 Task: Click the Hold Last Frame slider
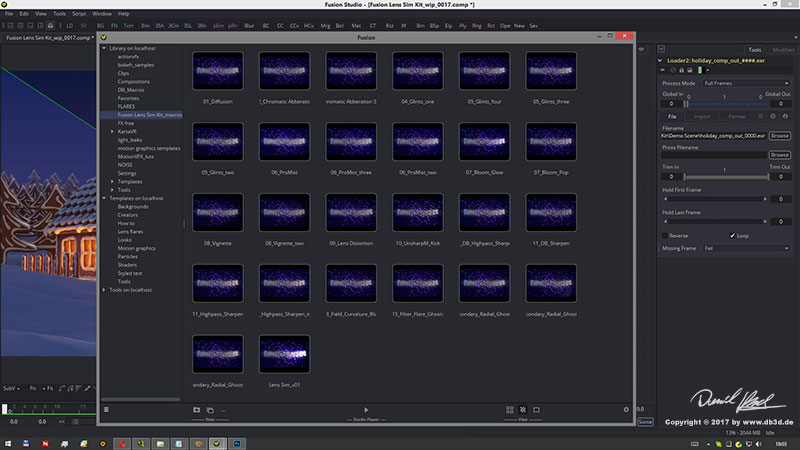point(715,221)
